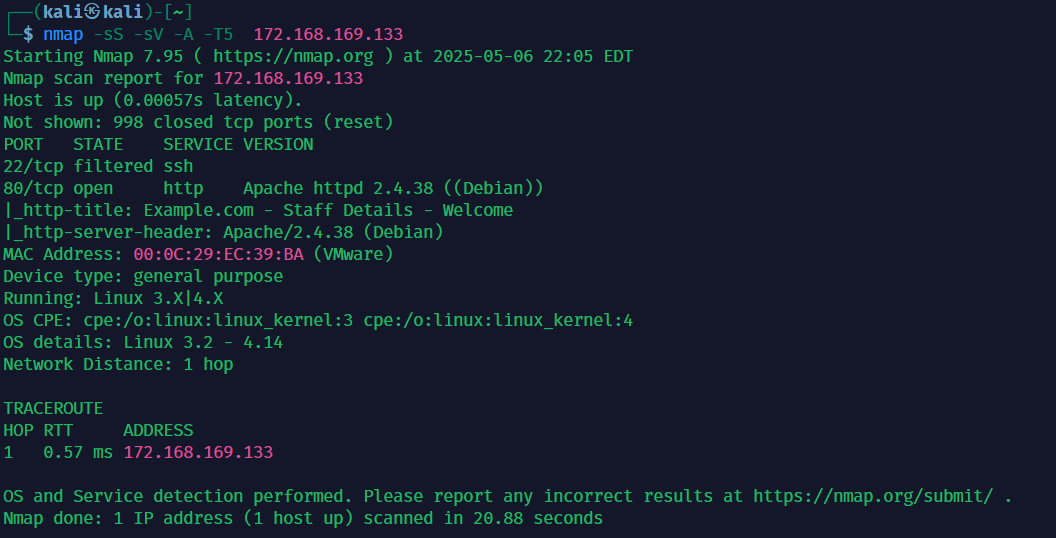The width and height of the screenshot is (1056, 538).
Task: Click the traceroute hop IP address
Action: coord(198,452)
